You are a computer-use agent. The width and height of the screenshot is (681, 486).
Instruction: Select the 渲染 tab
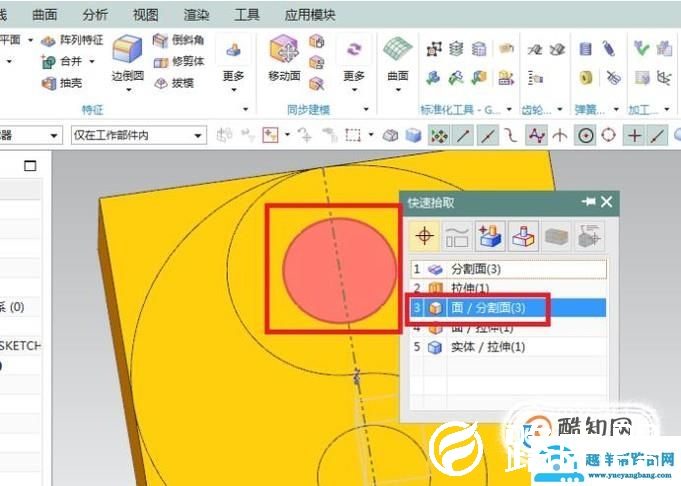[x=196, y=15]
